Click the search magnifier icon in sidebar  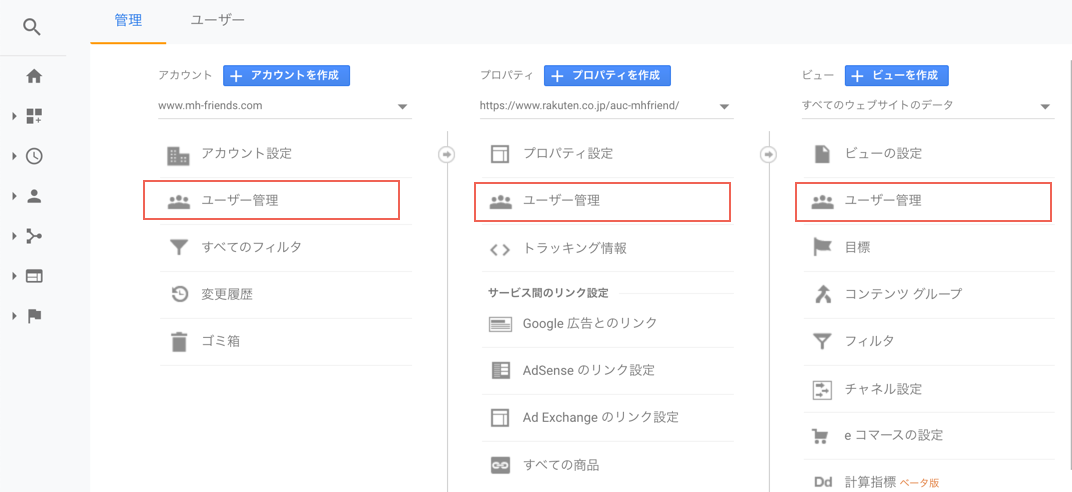32,27
